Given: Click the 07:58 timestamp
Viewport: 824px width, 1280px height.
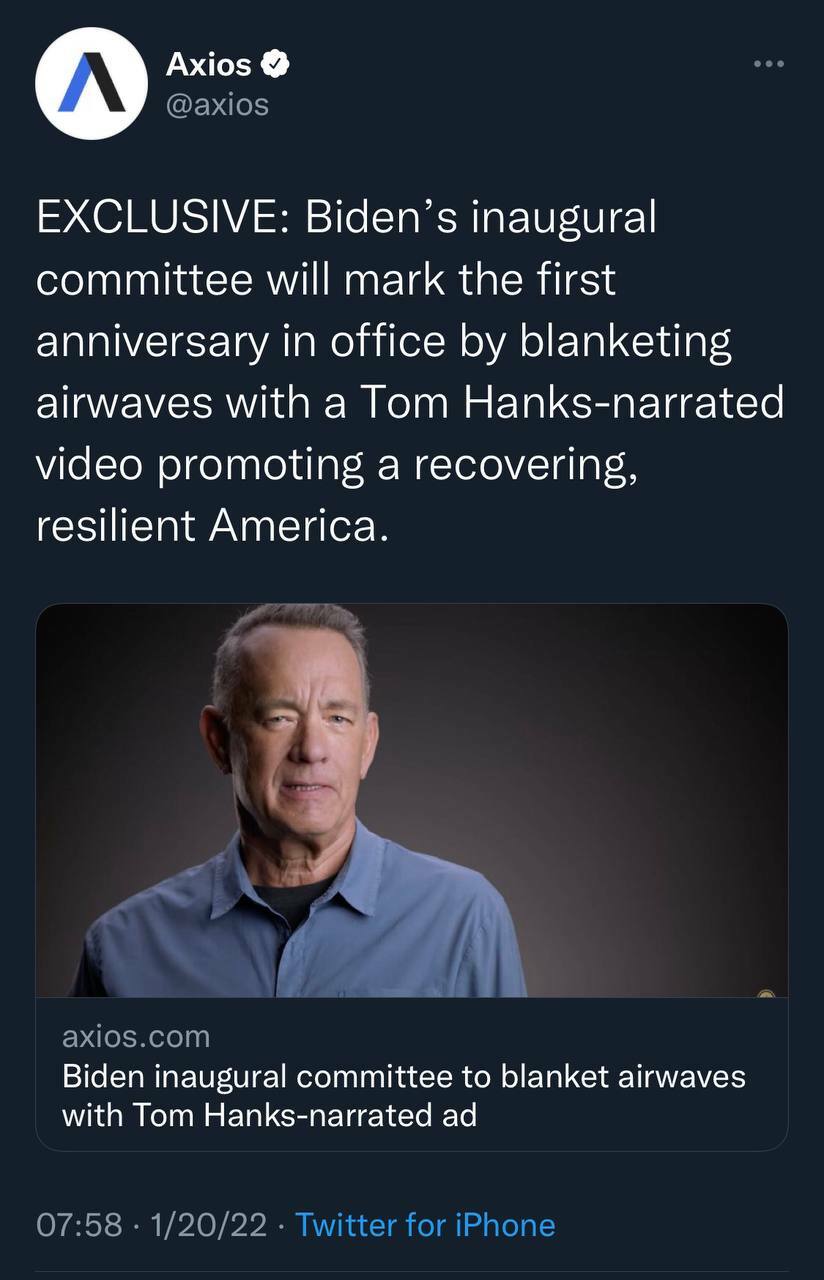Looking at the screenshot, I should (x=79, y=1224).
